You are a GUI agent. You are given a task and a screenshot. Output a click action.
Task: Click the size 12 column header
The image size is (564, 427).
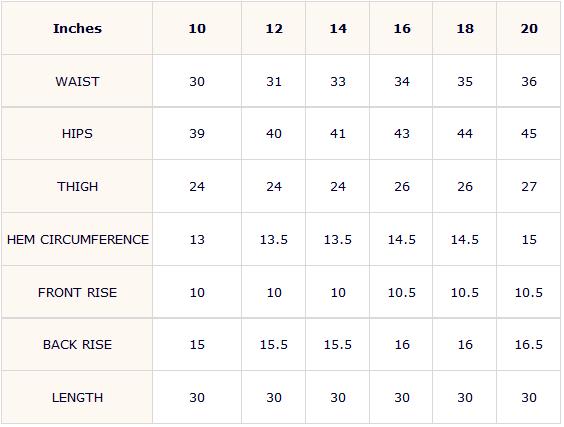(274, 29)
